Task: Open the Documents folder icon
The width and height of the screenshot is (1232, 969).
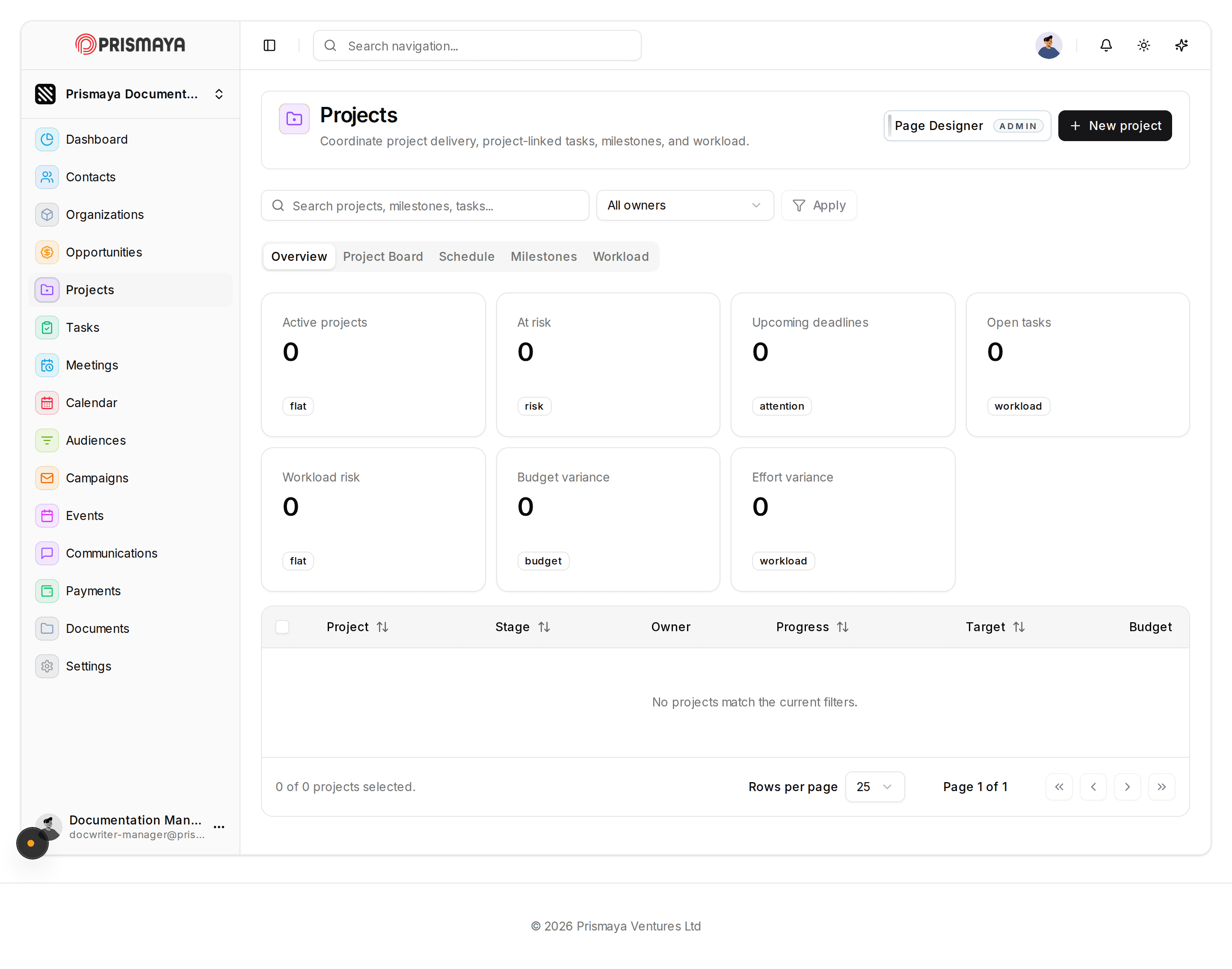Action: point(47,629)
